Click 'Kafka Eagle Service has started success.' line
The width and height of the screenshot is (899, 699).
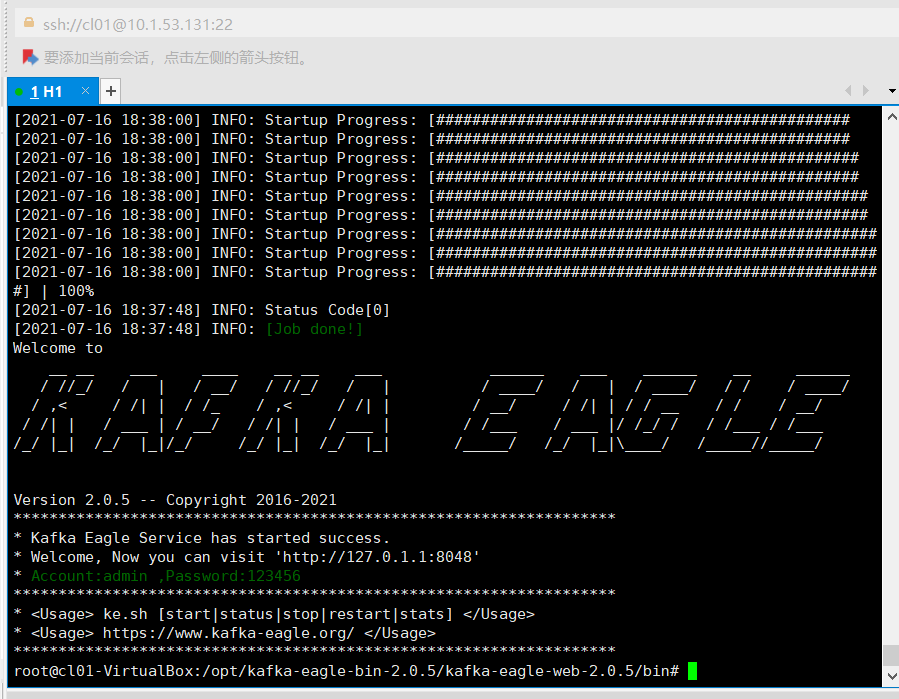[210, 538]
